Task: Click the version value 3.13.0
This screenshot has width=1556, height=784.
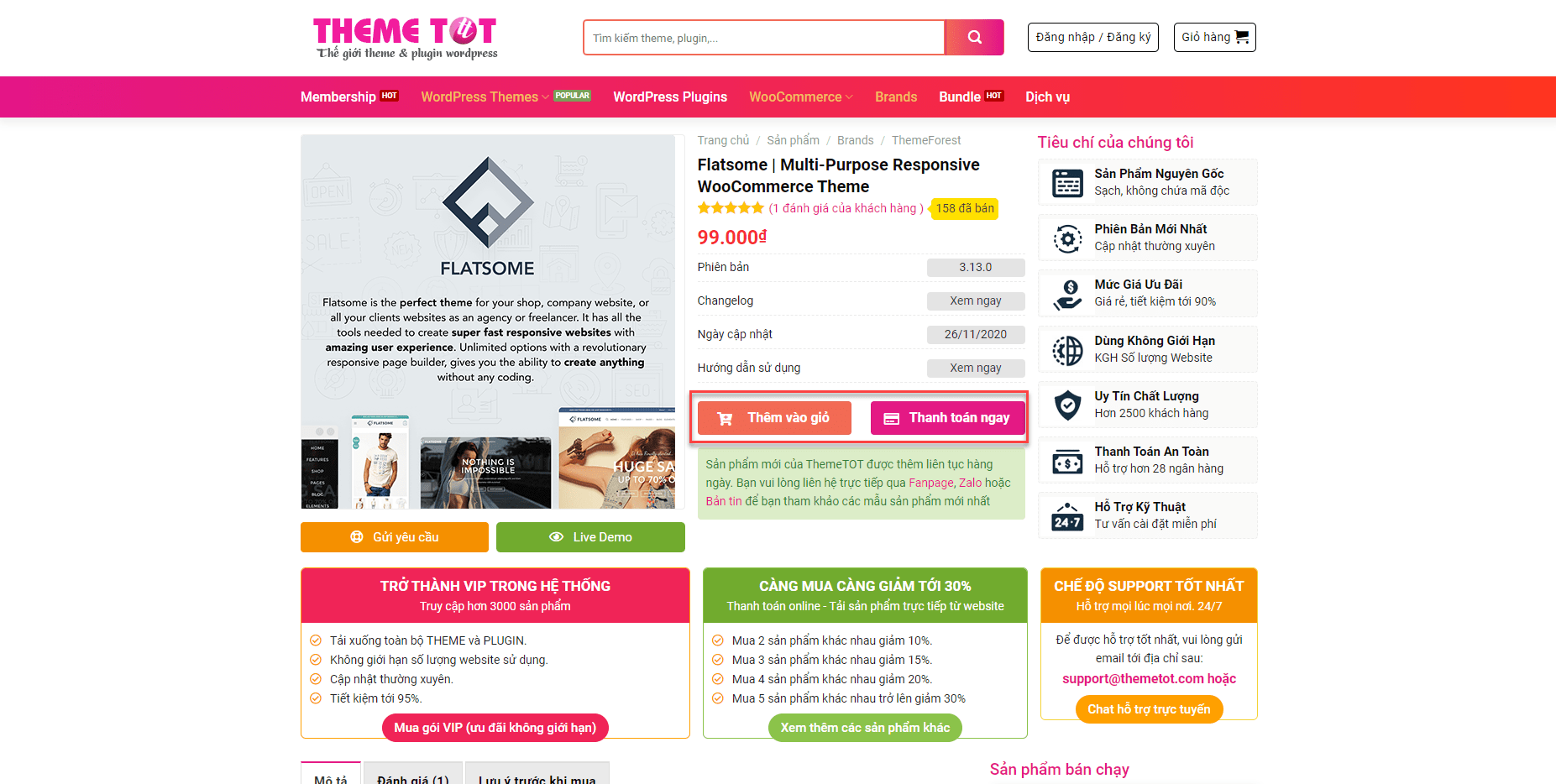Action: click(976, 267)
